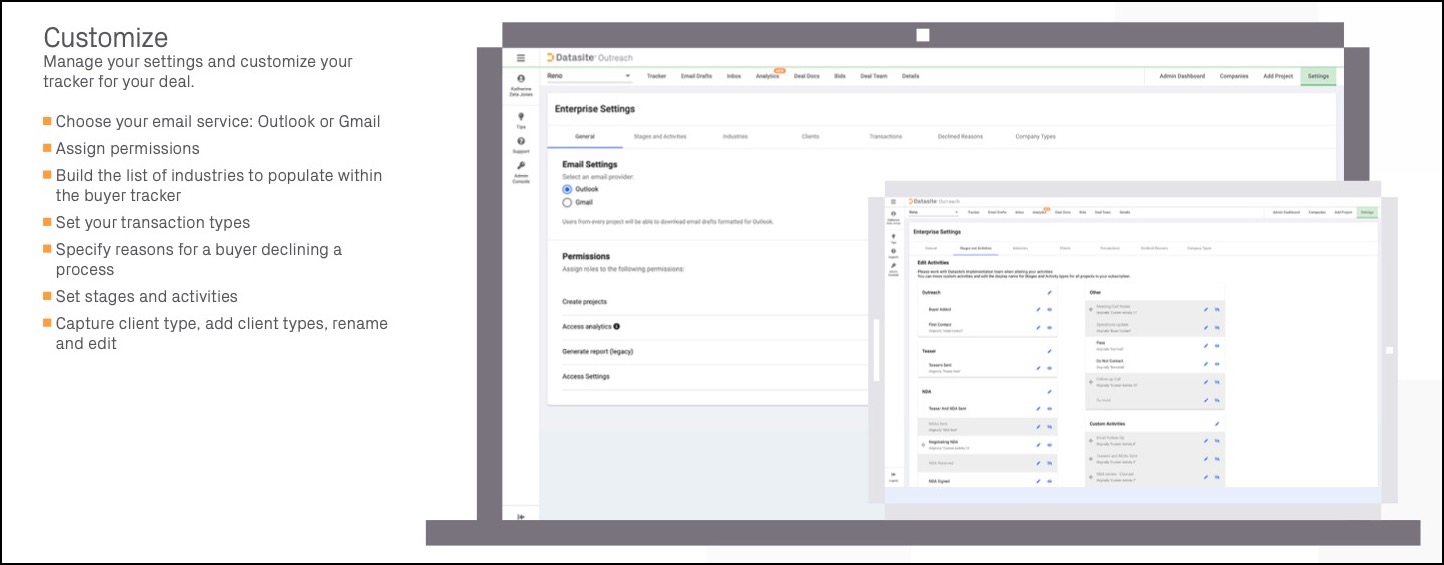Open the Declined Reasons tab
Image resolution: width=1444 pixels, height=565 pixels.
[960, 137]
